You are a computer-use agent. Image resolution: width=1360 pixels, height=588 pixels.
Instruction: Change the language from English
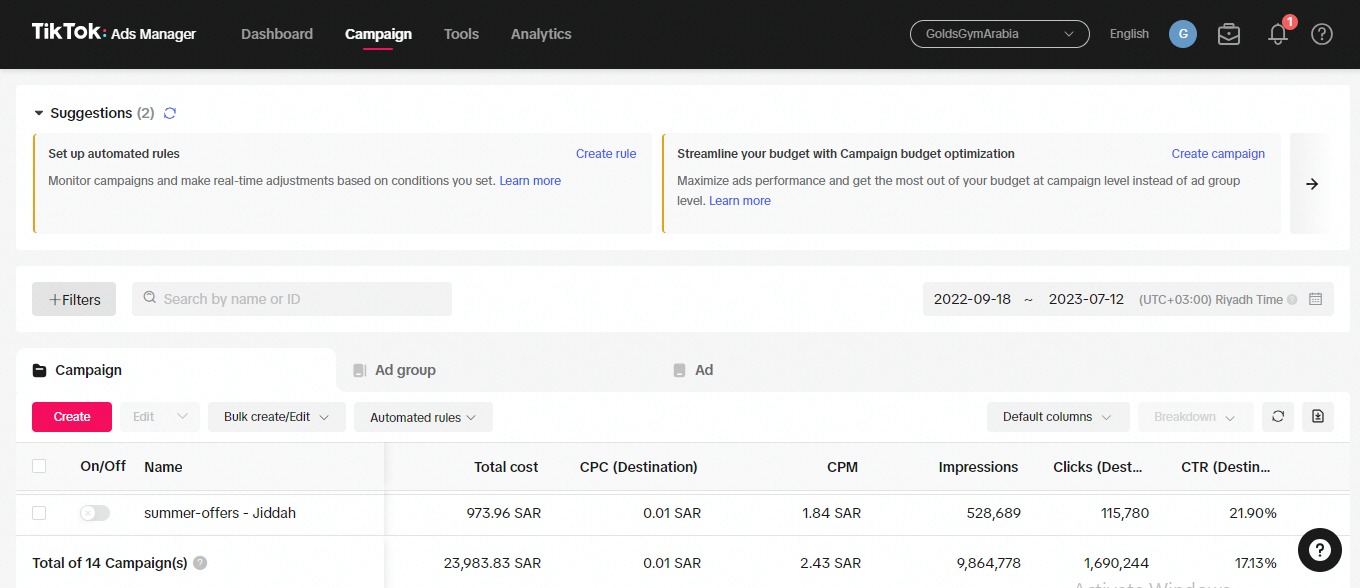point(1129,34)
